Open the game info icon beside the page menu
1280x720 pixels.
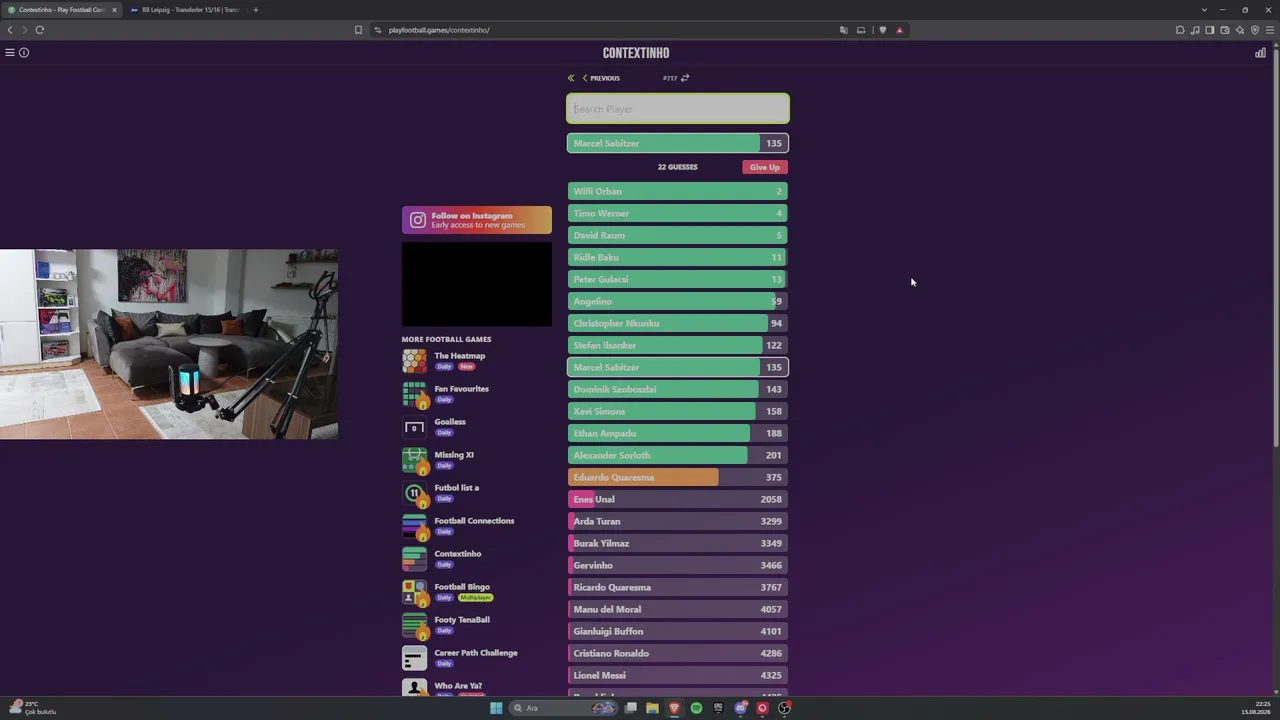[x=24, y=53]
